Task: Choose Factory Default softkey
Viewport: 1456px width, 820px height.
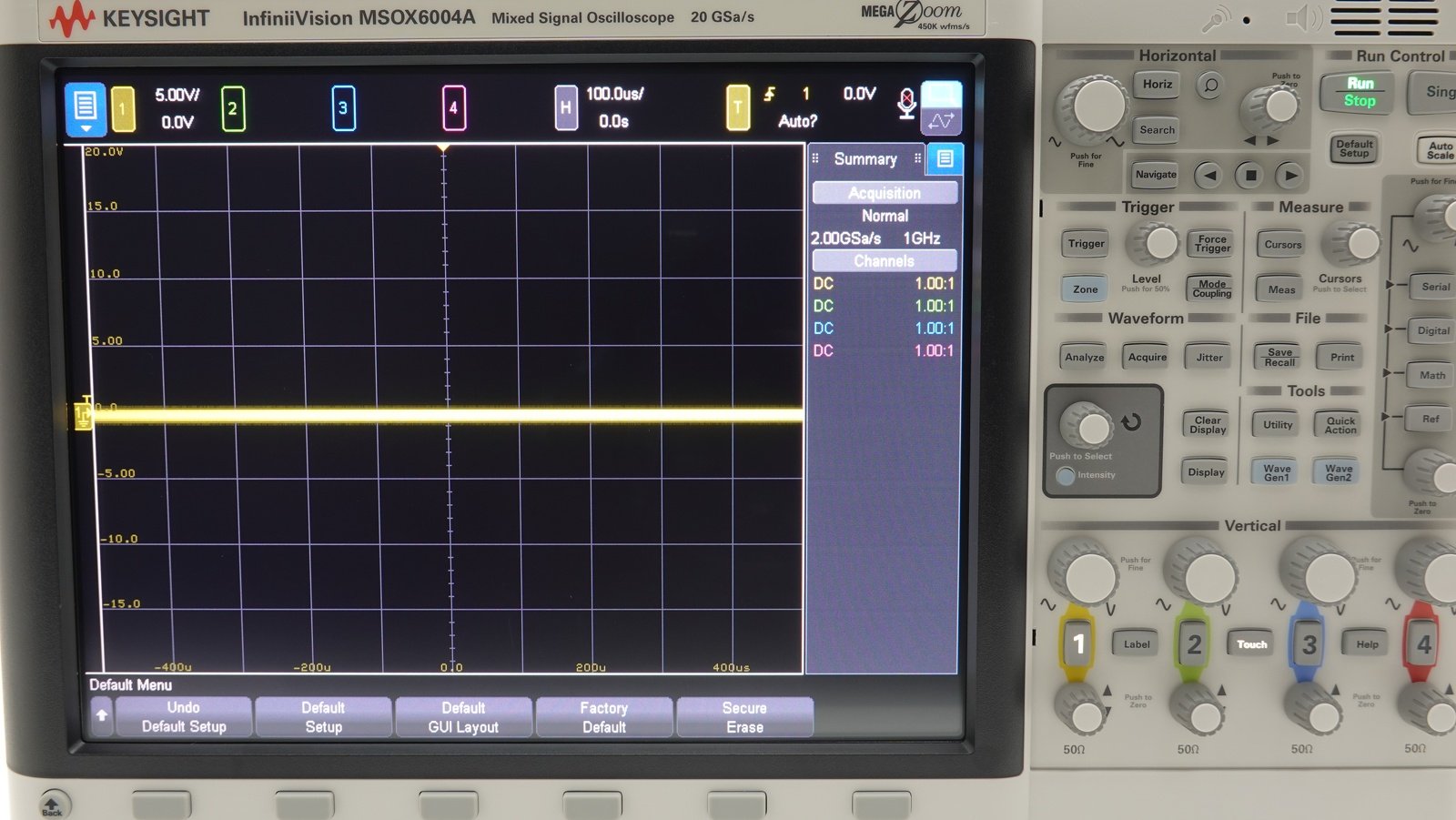Action: pyautogui.click(x=604, y=717)
